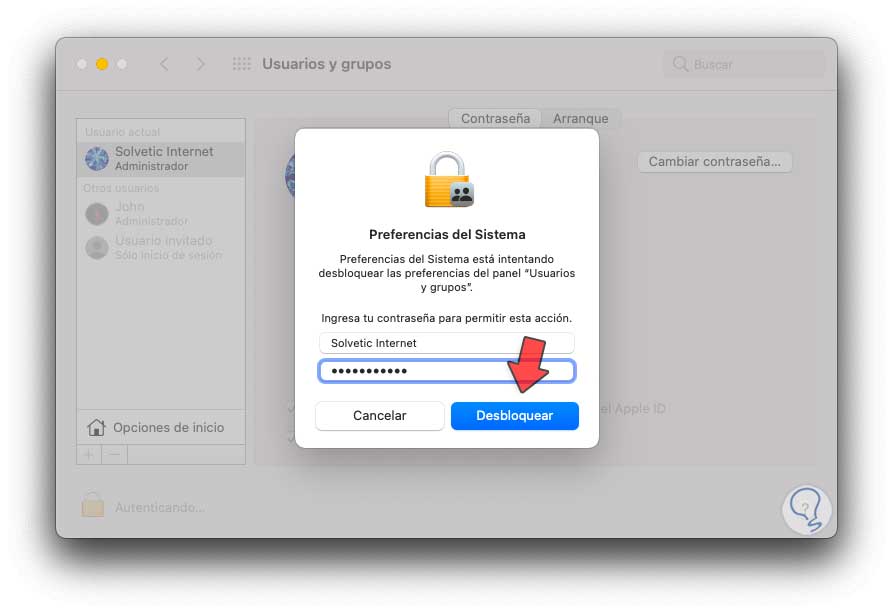893x612 pixels.
Task: Click the Buscar search field
Action: [744, 64]
